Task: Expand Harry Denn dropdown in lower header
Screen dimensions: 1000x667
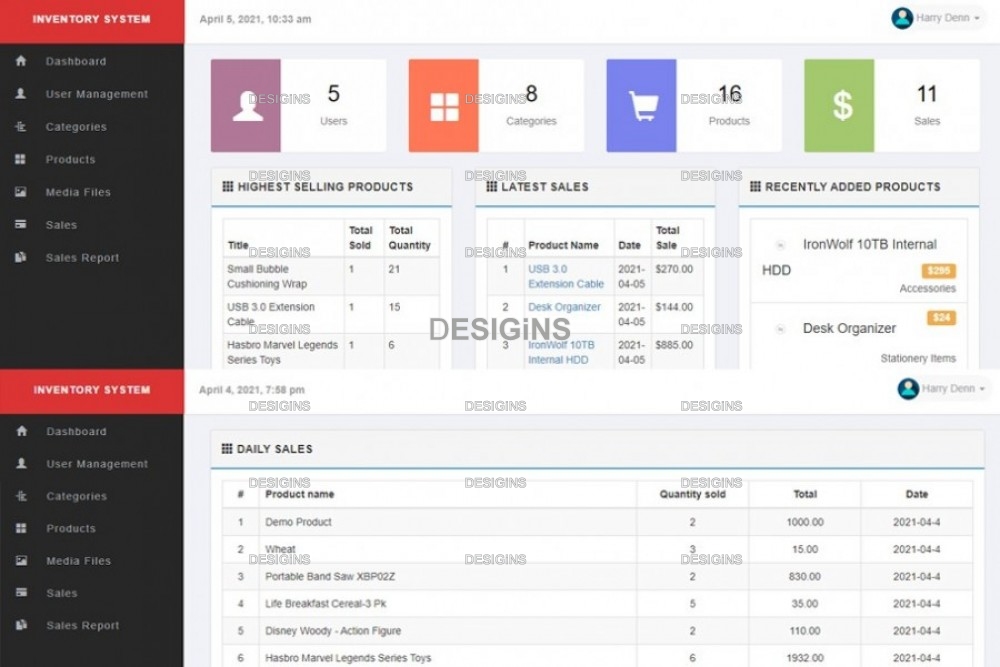Action: (x=941, y=389)
